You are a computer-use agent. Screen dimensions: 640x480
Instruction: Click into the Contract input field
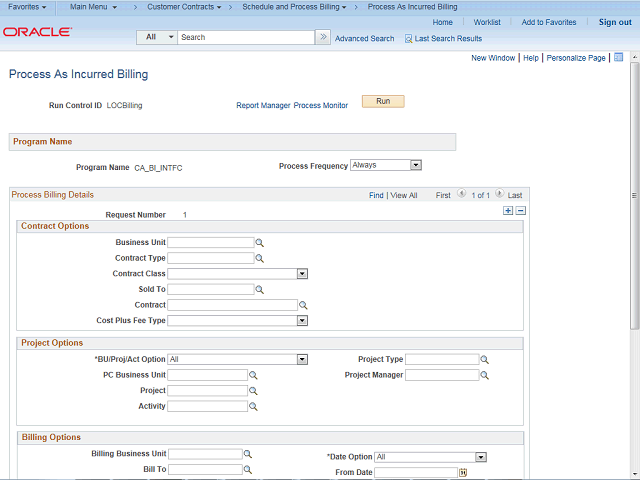pyautogui.click(x=232, y=305)
